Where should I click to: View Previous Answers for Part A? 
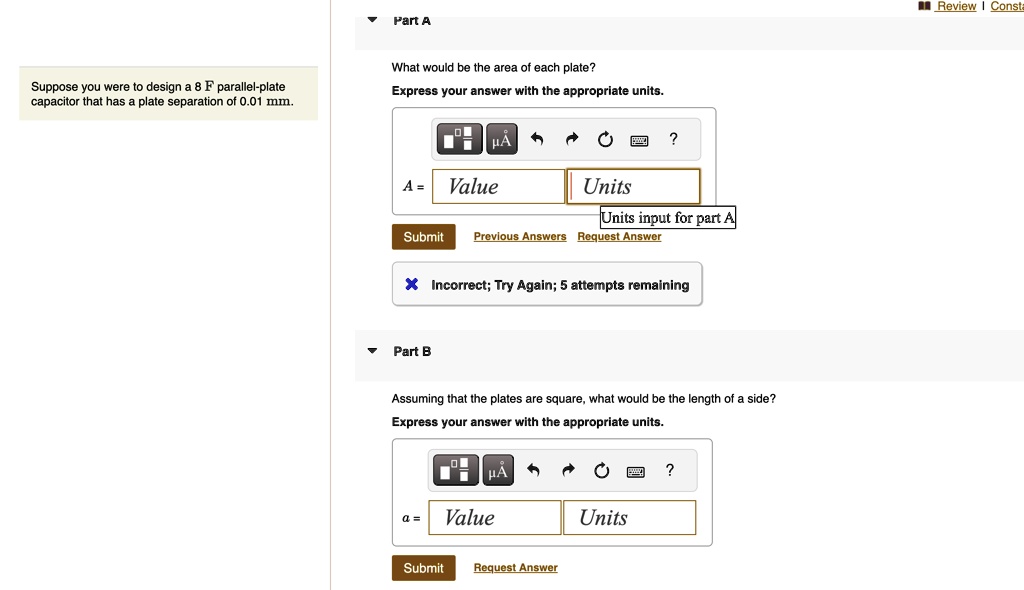[x=520, y=237]
